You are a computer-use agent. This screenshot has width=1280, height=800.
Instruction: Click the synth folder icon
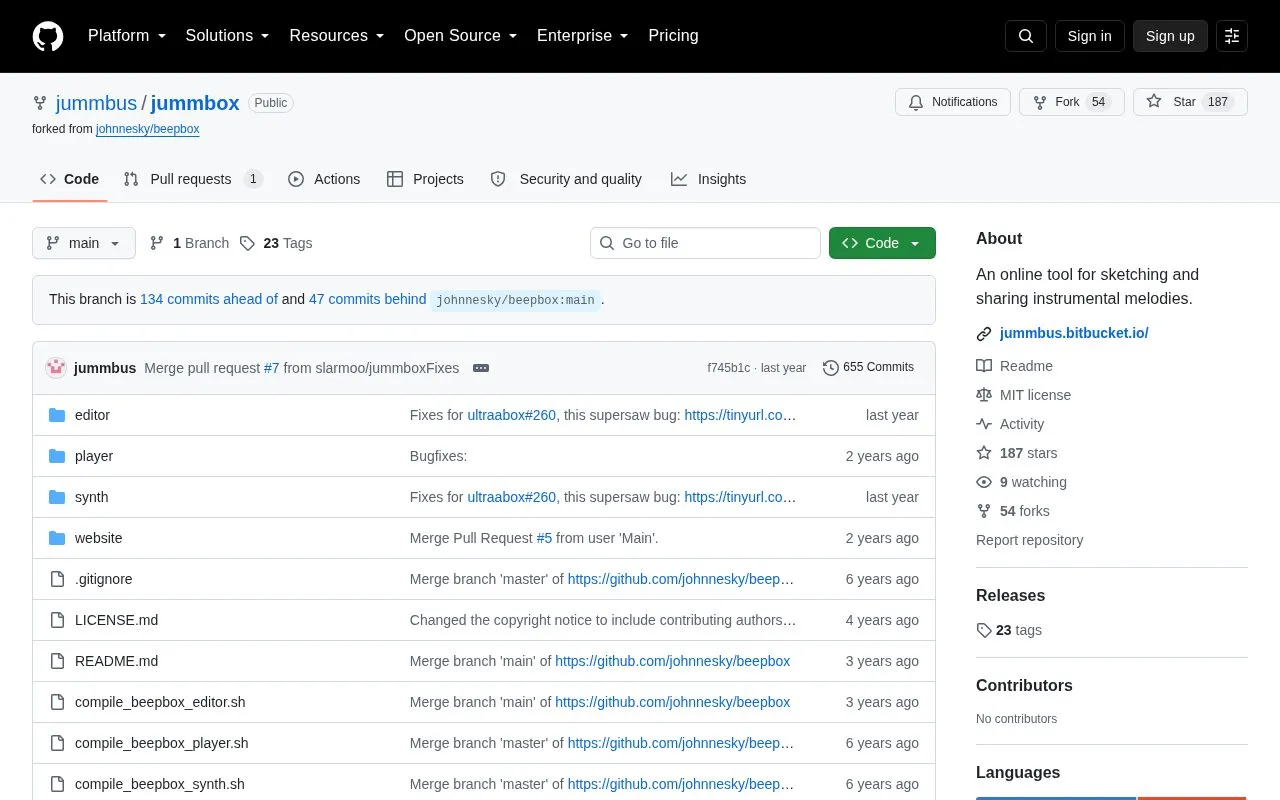click(x=57, y=497)
